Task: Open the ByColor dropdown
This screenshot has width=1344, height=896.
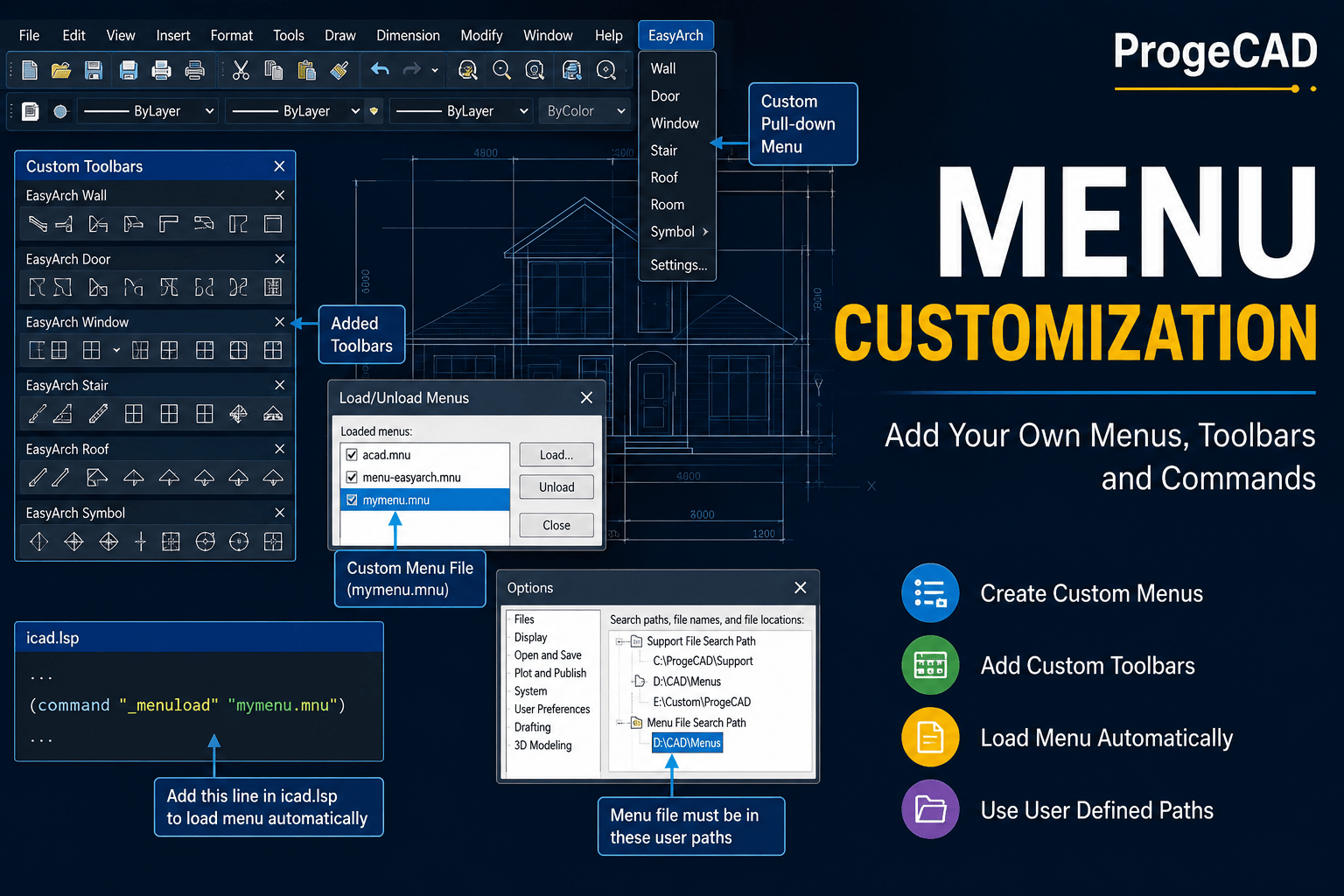Action: tap(585, 111)
